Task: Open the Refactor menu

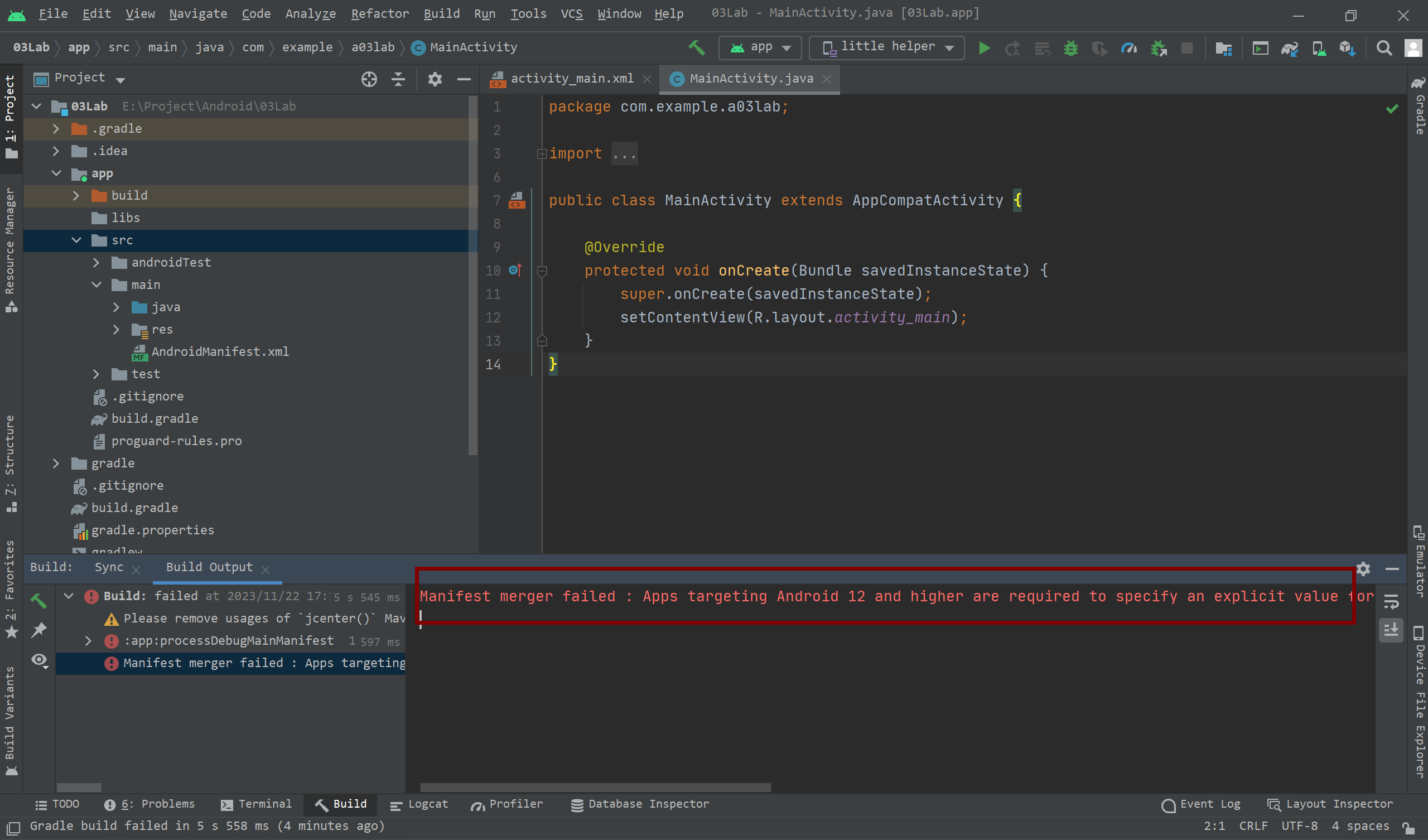Action: (x=380, y=13)
